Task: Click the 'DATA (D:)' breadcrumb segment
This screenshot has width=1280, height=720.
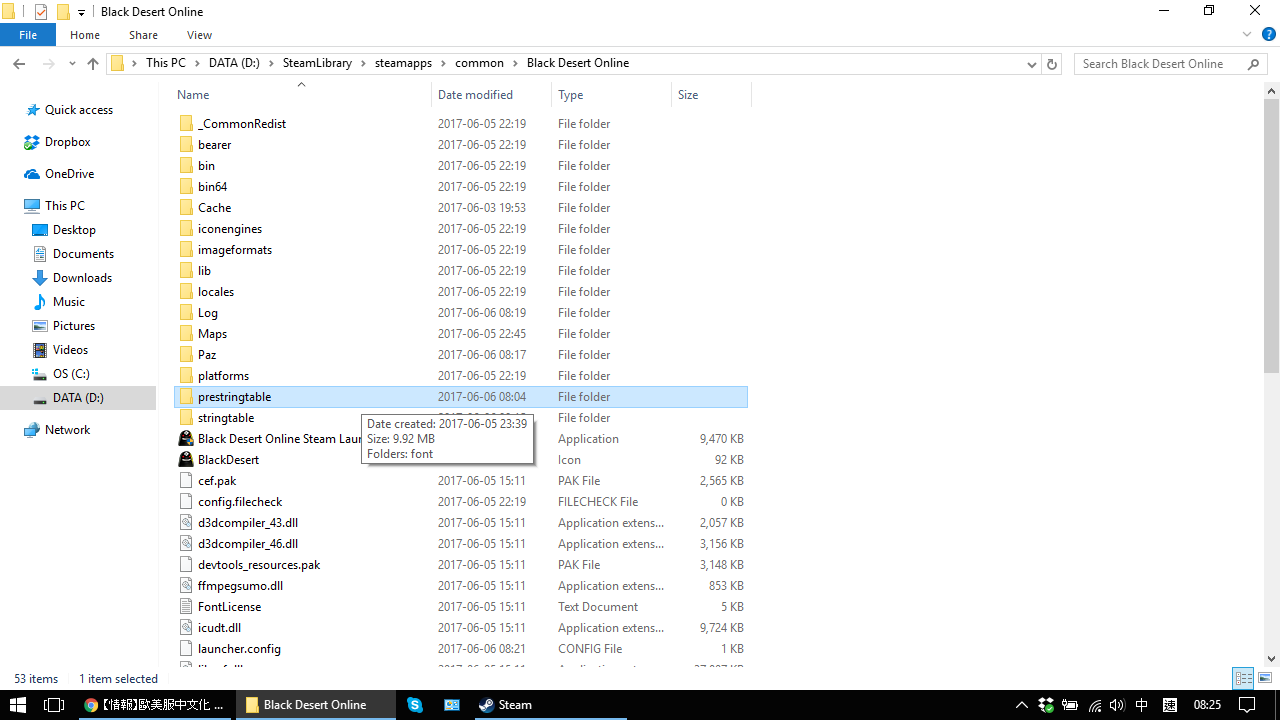Action: pyautogui.click(x=234, y=63)
